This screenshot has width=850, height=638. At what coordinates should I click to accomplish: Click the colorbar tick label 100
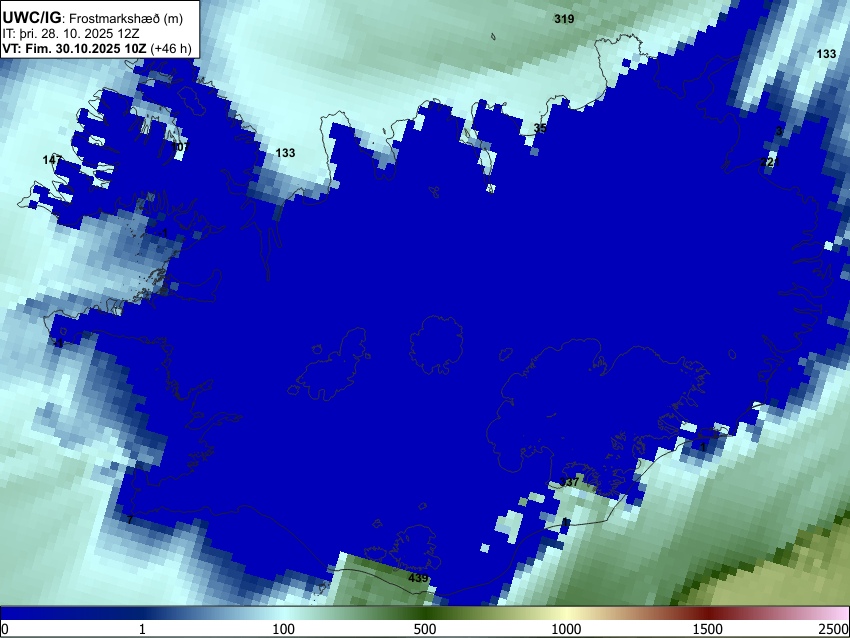[x=284, y=629]
